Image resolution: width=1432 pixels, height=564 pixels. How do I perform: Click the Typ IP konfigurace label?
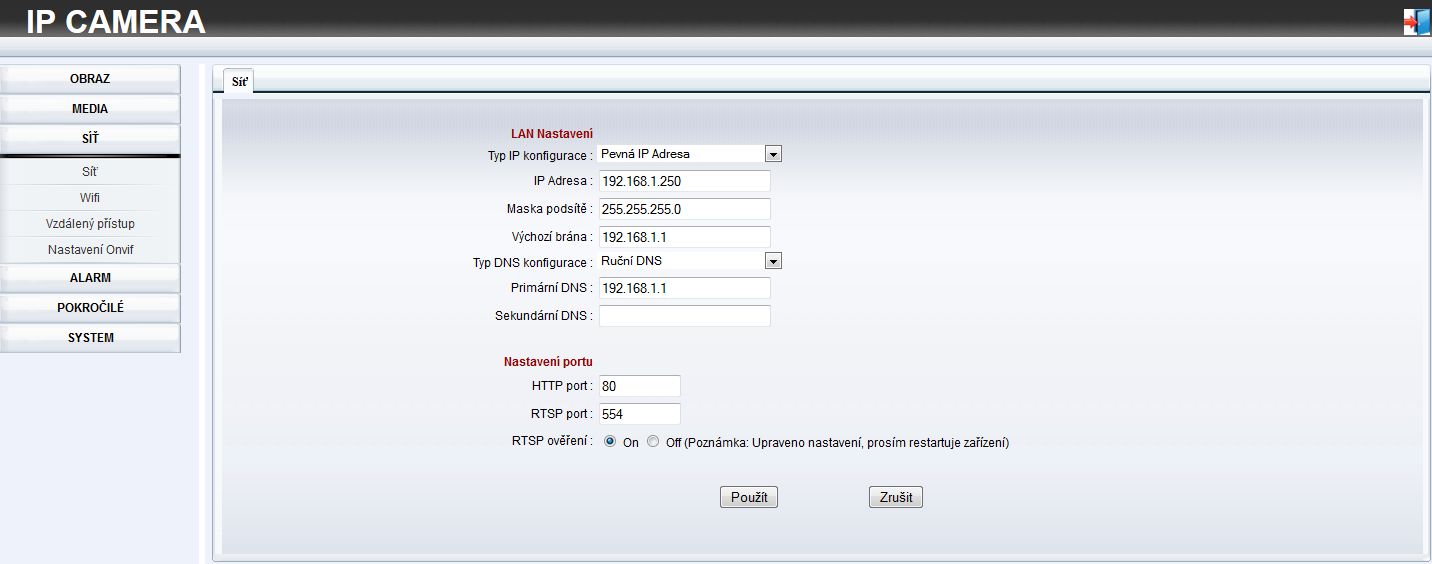pos(540,156)
